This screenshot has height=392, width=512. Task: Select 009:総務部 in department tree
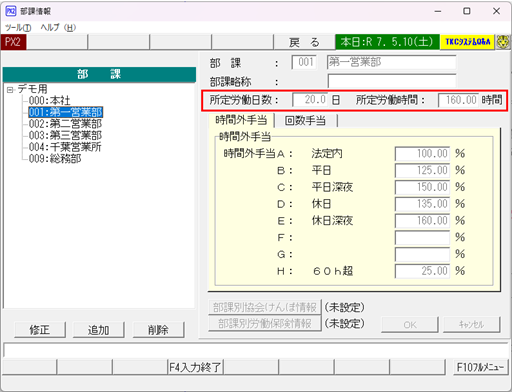55,159
